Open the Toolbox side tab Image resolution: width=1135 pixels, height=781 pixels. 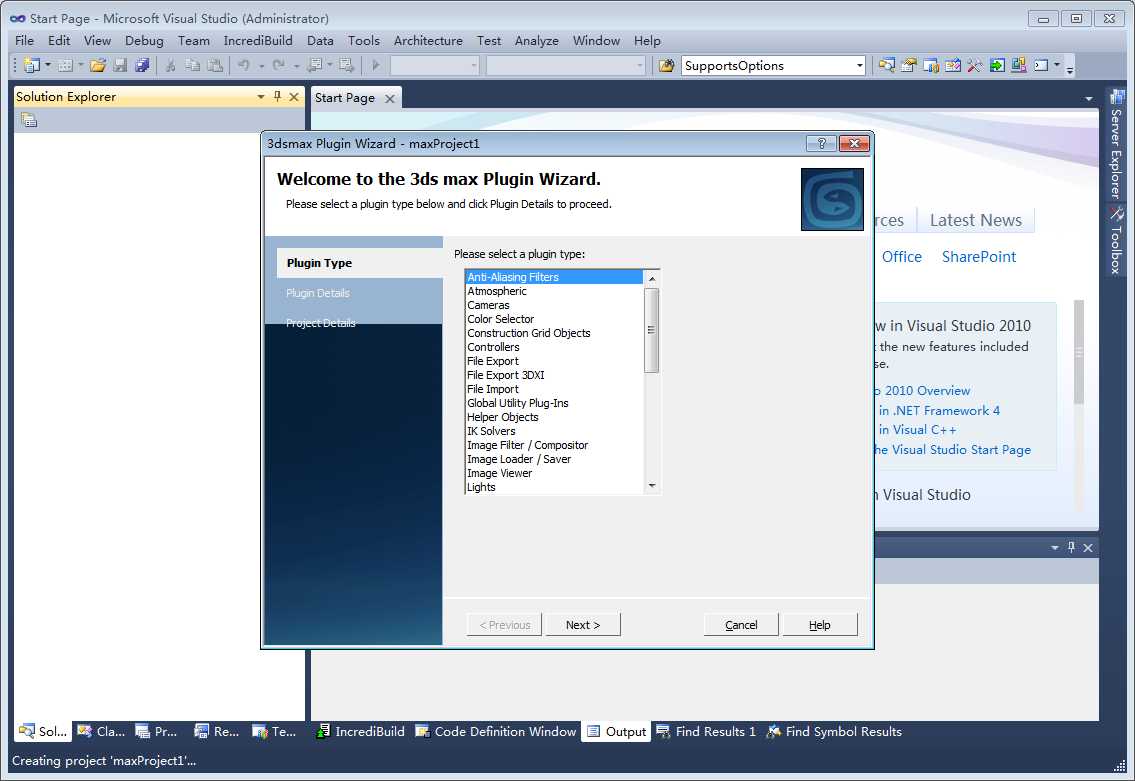[x=1117, y=240]
